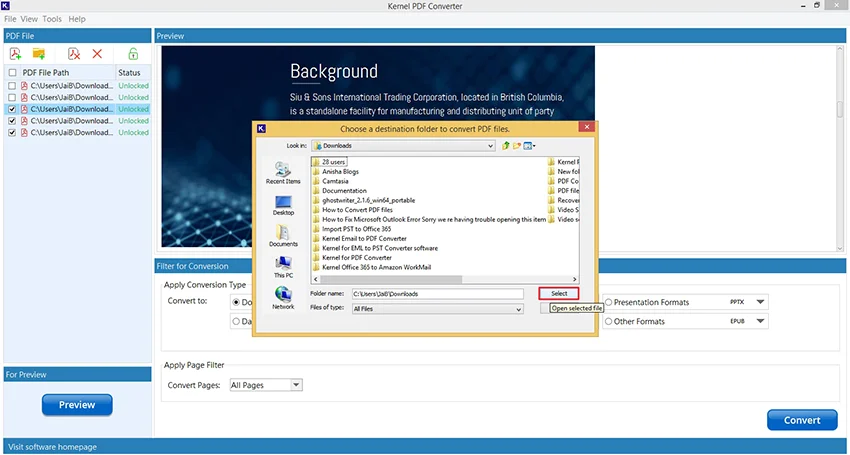Select the 'Kernel for PDF Converter' folder
The height and width of the screenshot is (455, 850).
[352, 258]
